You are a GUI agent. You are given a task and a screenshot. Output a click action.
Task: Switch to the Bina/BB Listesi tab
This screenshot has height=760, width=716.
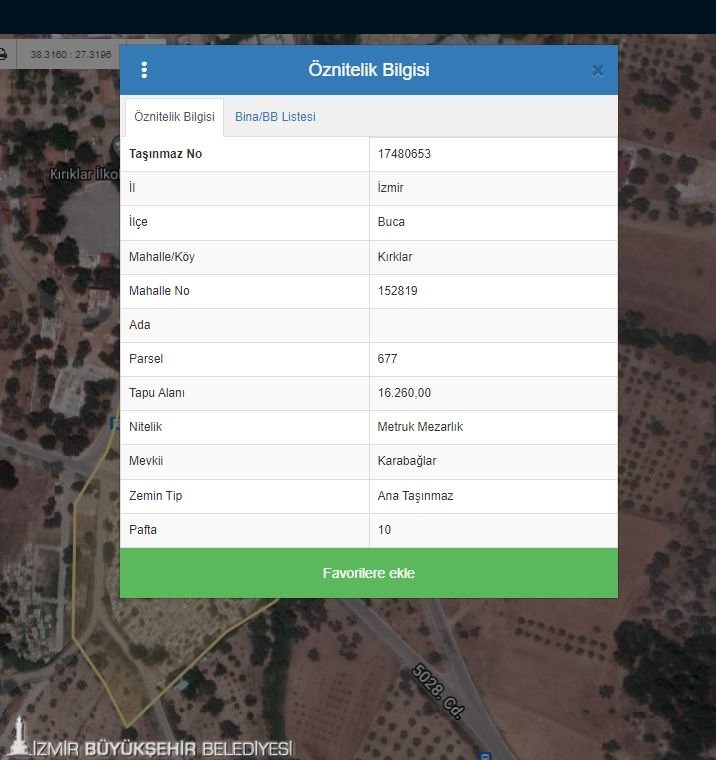275,117
